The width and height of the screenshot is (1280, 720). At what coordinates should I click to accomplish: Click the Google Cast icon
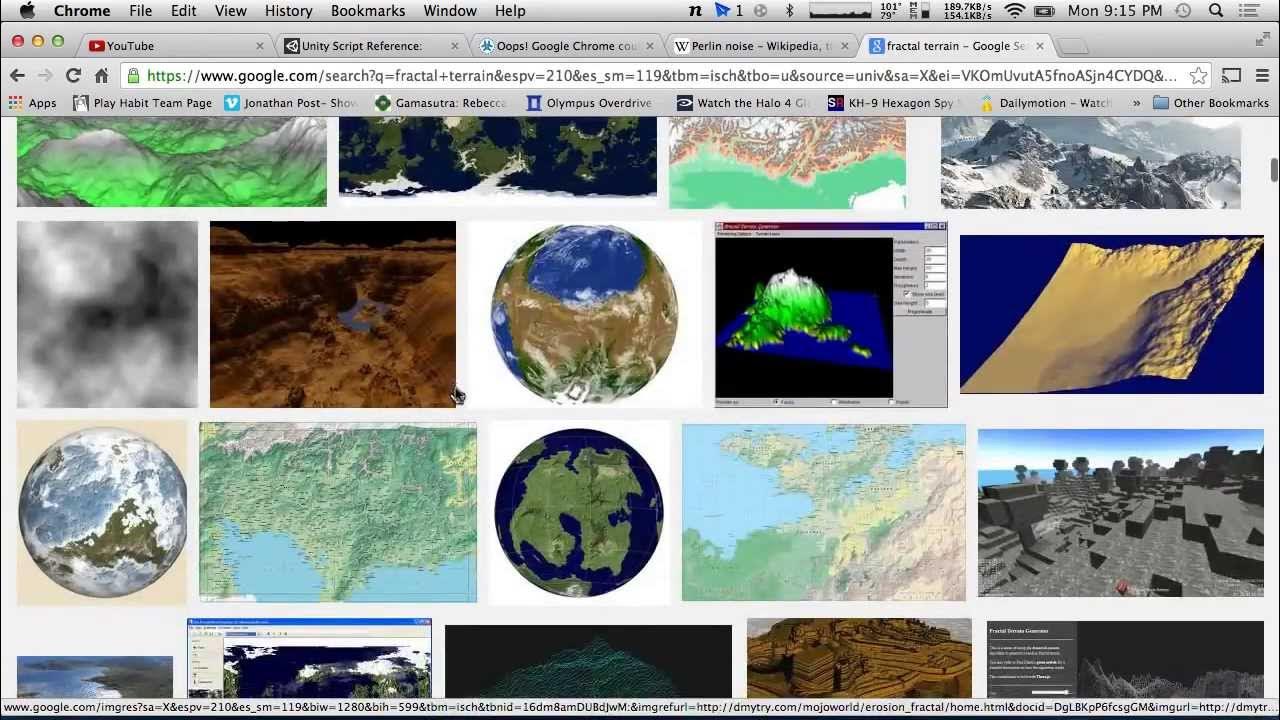pyautogui.click(x=1232, y=76)
